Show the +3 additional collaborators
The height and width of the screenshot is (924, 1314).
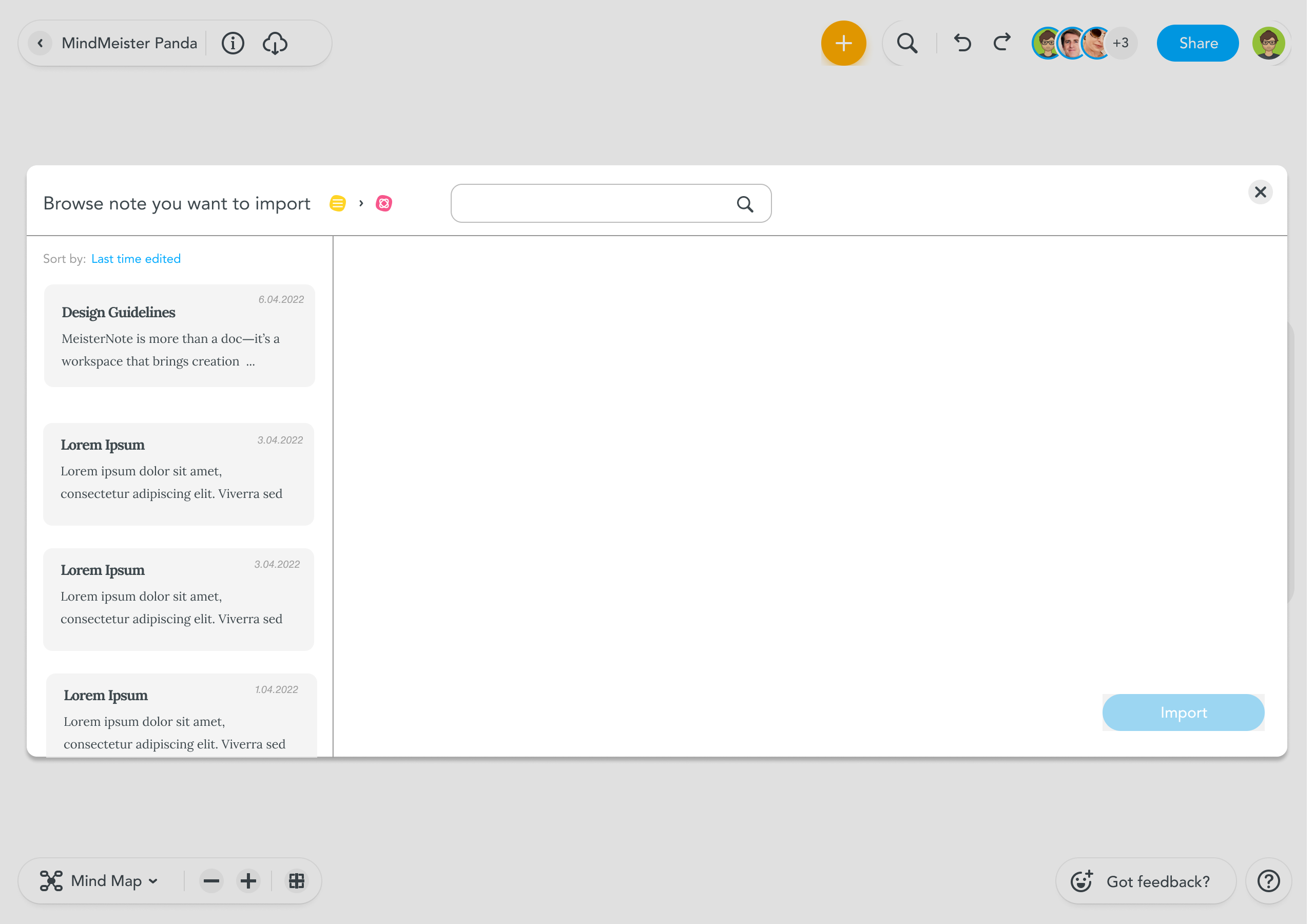(1120, 43)
